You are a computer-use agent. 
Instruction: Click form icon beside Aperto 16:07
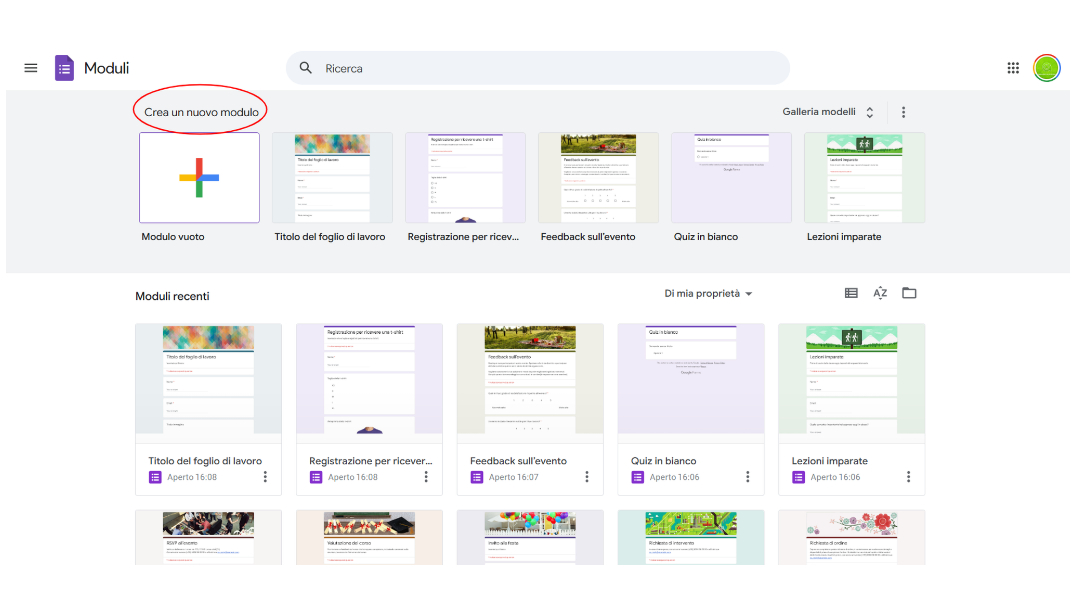pos(477,477)
